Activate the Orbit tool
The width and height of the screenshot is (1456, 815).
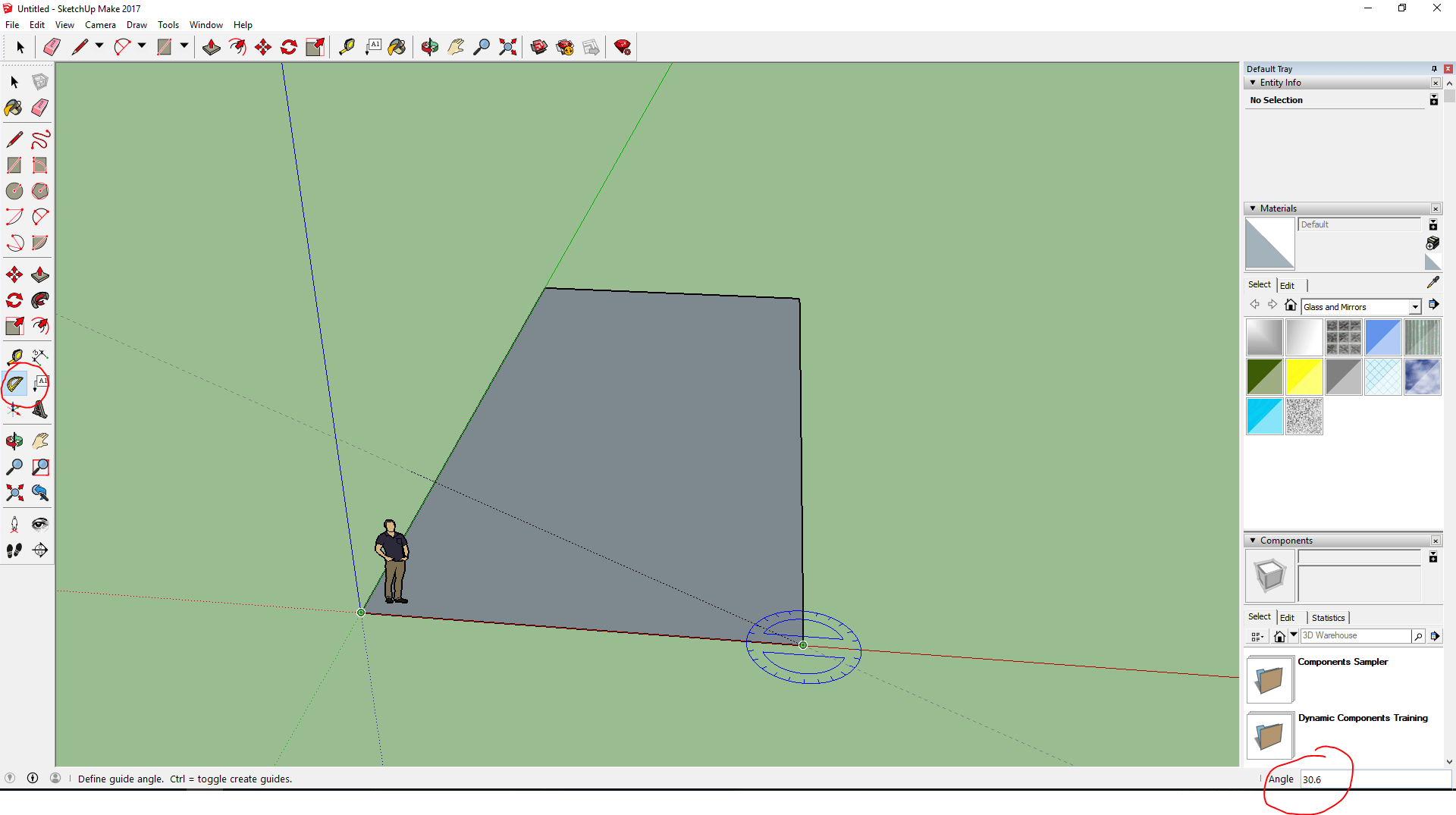pyautogui.click(x=429, y=47)
